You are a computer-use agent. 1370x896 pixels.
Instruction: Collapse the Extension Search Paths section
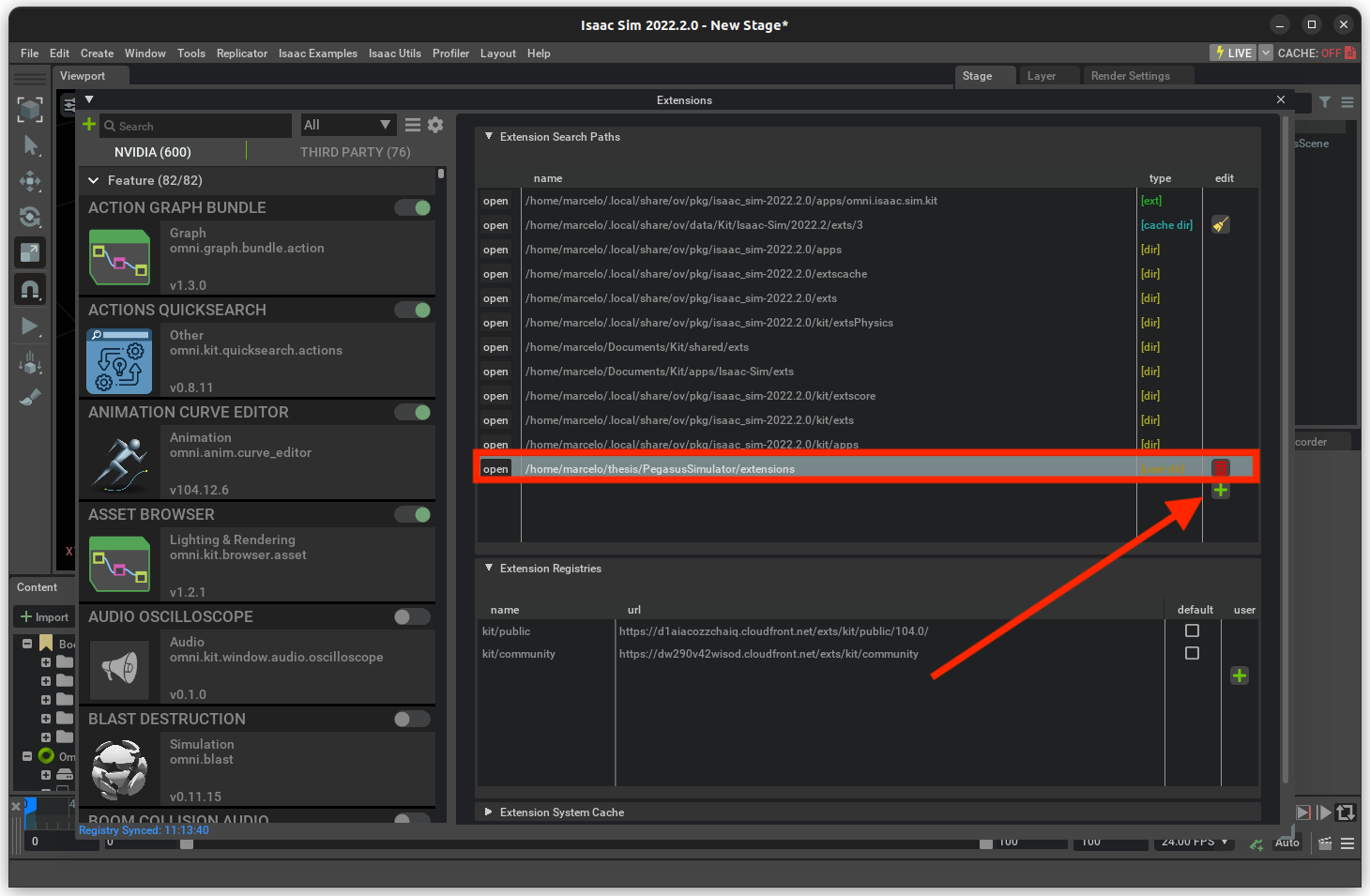tap(489, 137)
